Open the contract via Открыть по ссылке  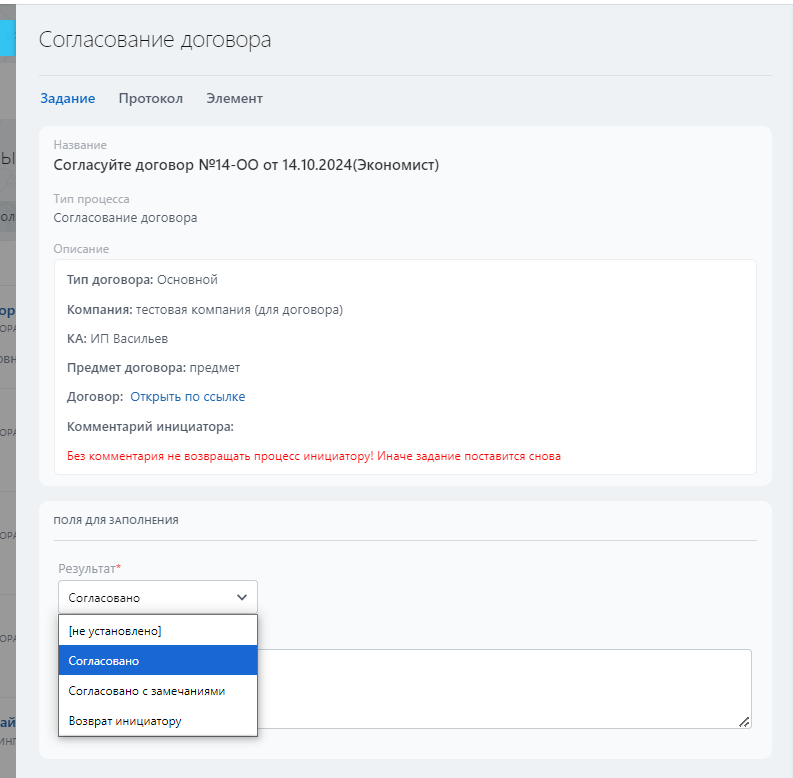click(x=187, y=397)
